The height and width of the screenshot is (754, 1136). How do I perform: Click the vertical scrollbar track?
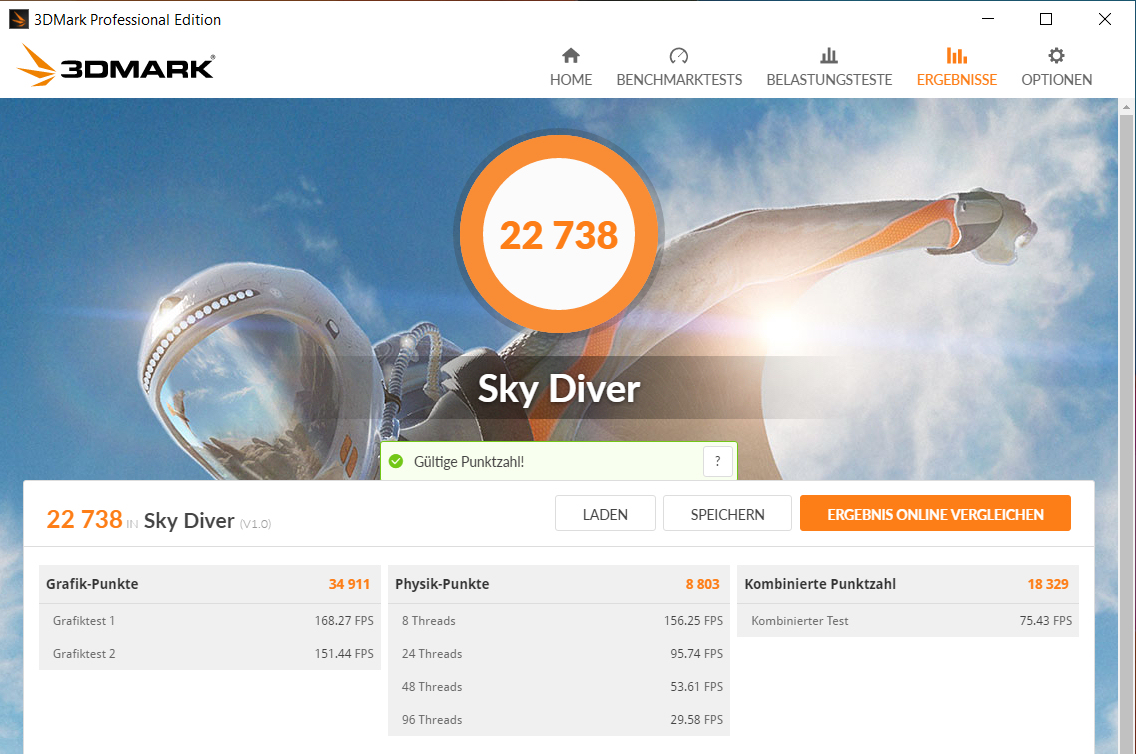pos(1126,435)
